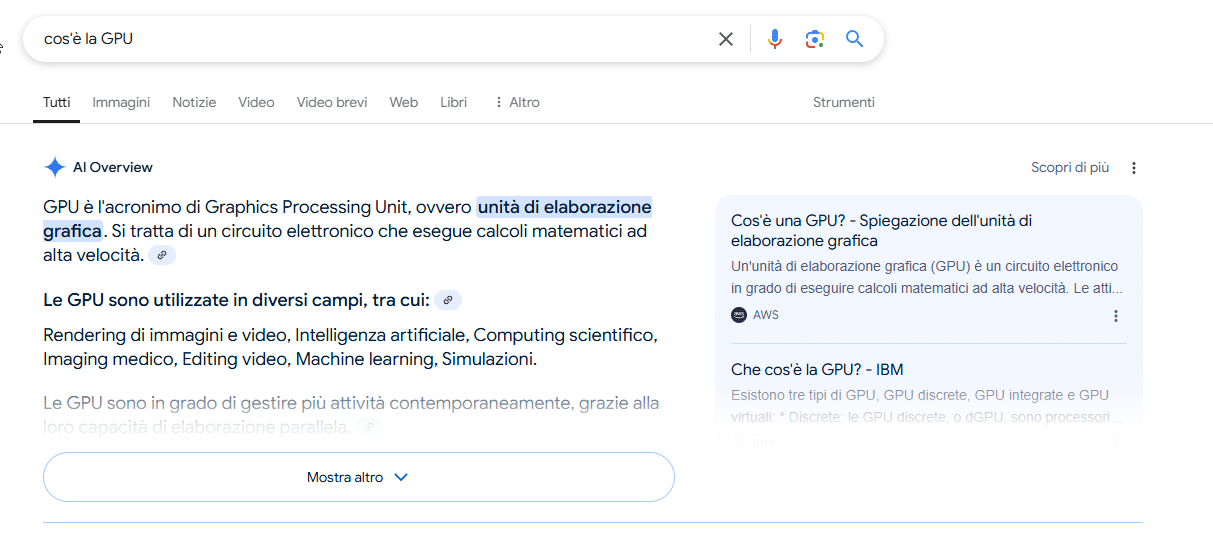Click link icon after 'alta velocità'
This screenshot has width=1213, height=551.
162,256
